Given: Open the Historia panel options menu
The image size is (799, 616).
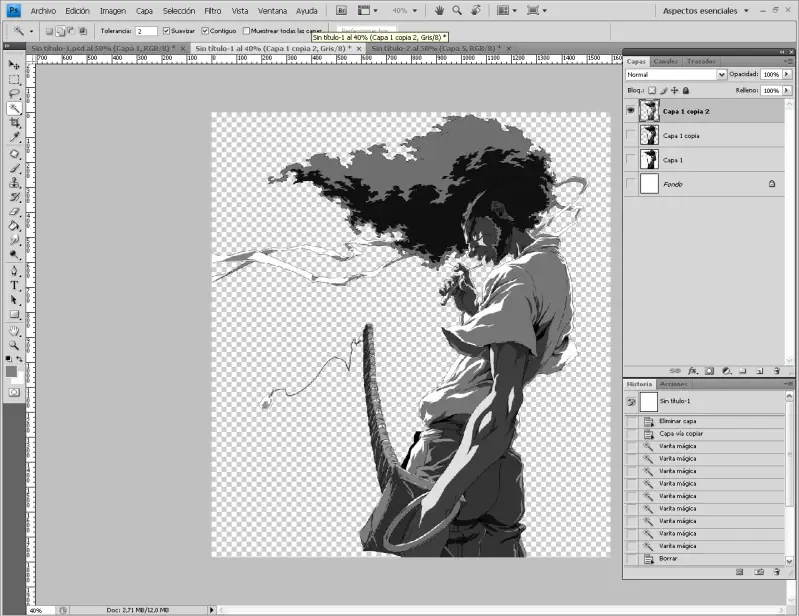Looking at the screenshot, I should (x=789, y=384).
